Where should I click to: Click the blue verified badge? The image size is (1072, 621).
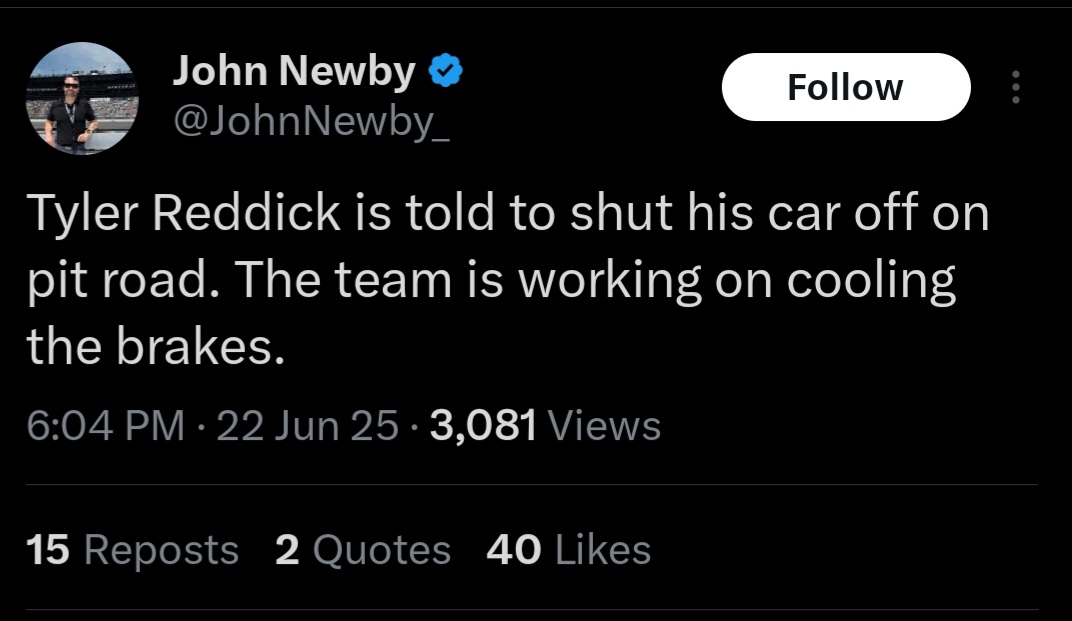445,72
